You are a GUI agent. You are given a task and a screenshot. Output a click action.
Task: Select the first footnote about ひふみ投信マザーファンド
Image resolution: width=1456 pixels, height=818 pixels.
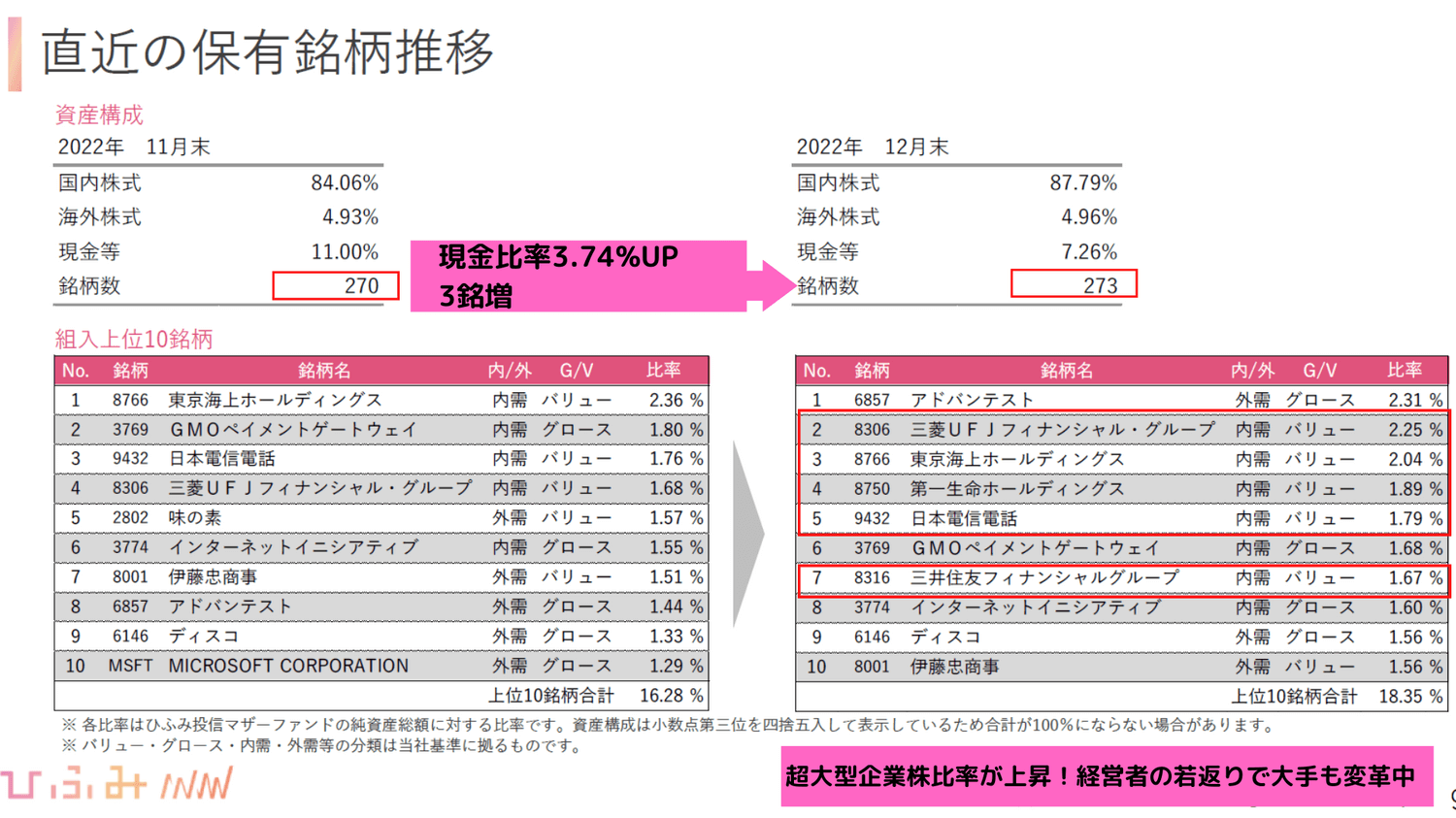pos(669,725)
